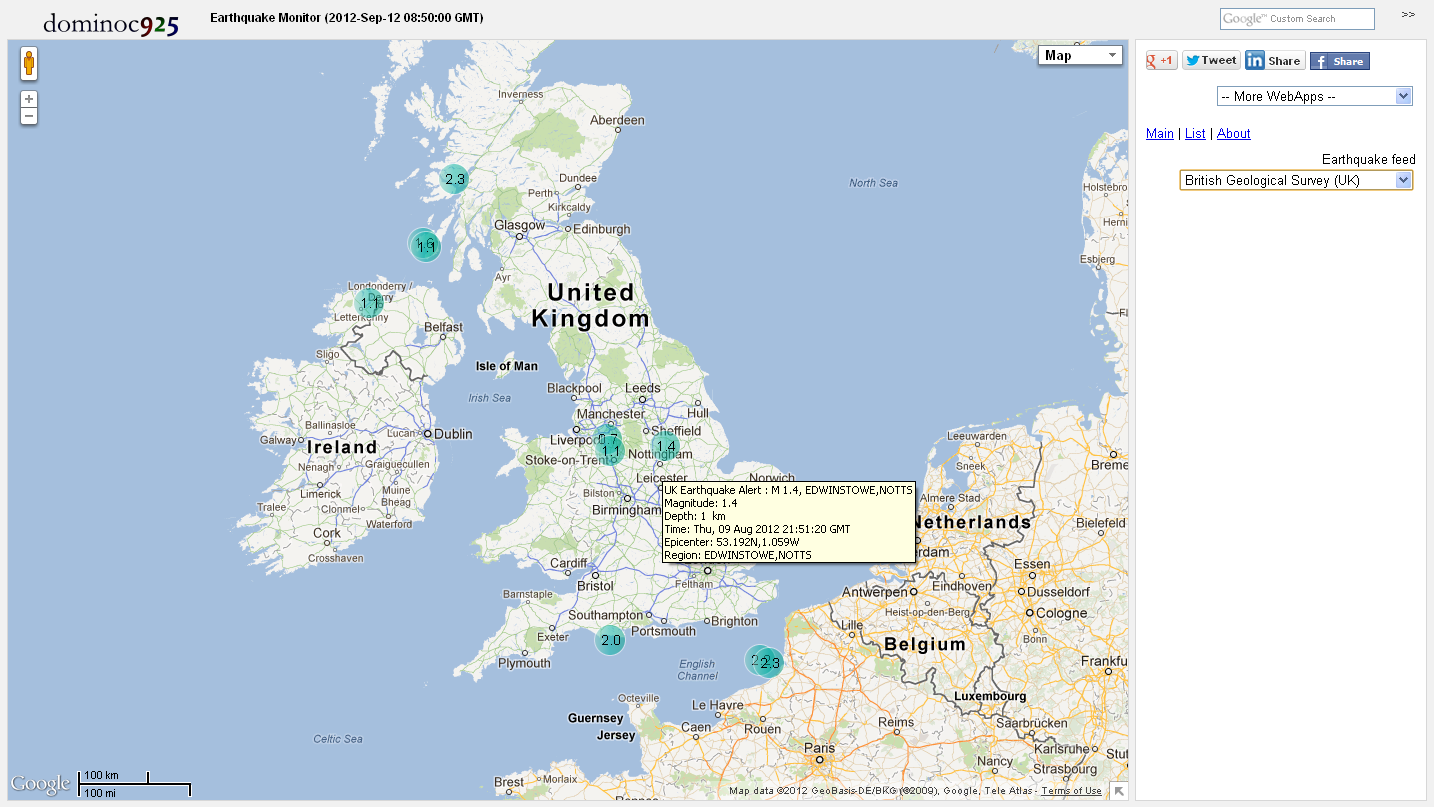Image resolution: width=1434 pixels, height=807 pixels.
Task: Open the More WebApps dropdown
Action: pos(1314,96)
